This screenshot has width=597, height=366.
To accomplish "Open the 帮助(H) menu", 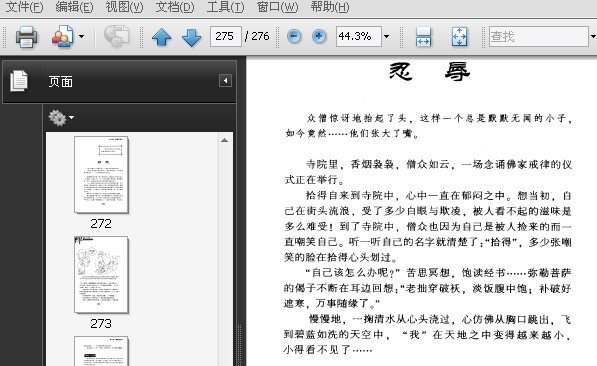I will pos(329,7).
